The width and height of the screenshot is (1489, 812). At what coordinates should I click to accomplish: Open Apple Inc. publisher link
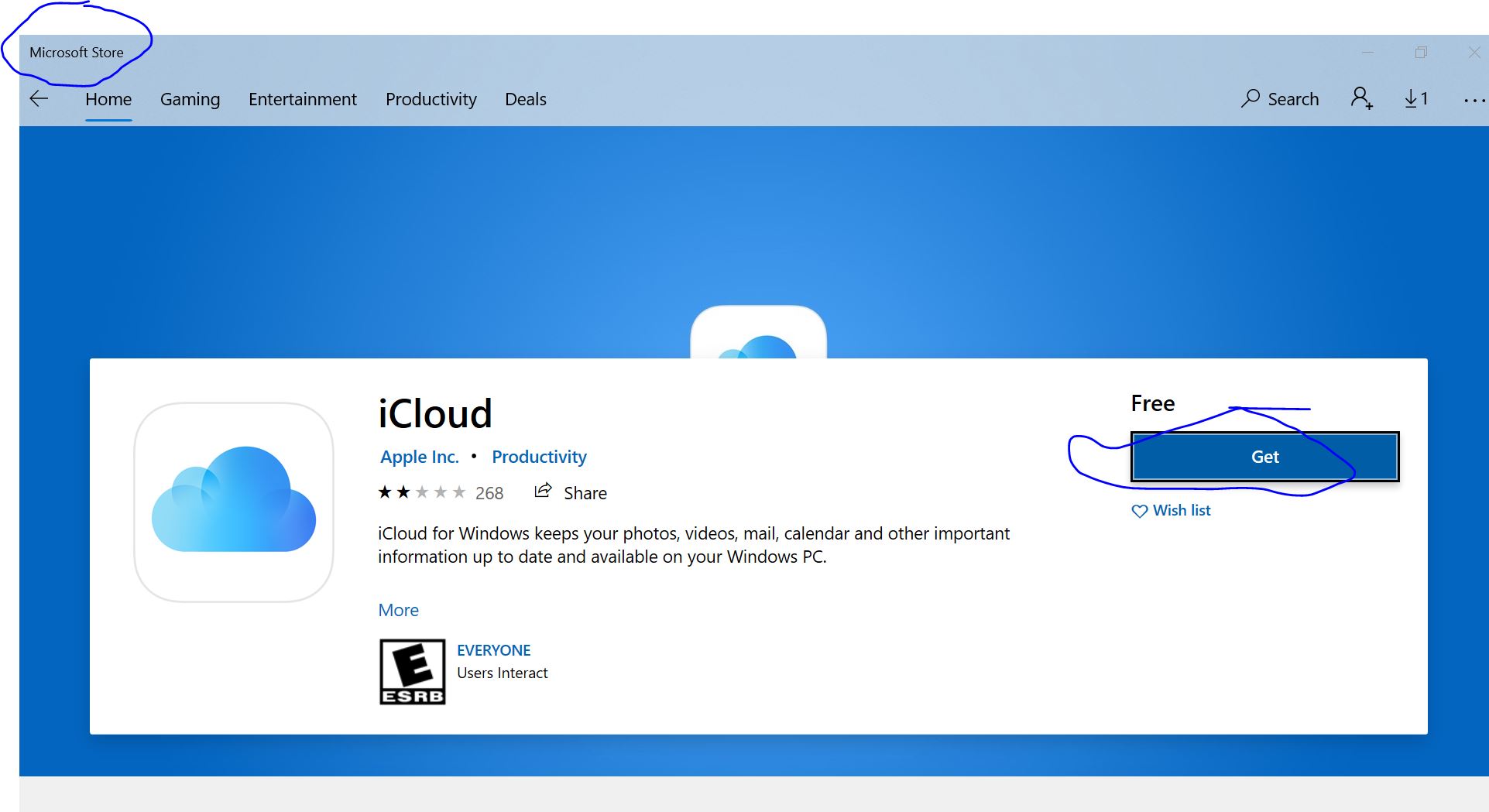pos(420,457)
